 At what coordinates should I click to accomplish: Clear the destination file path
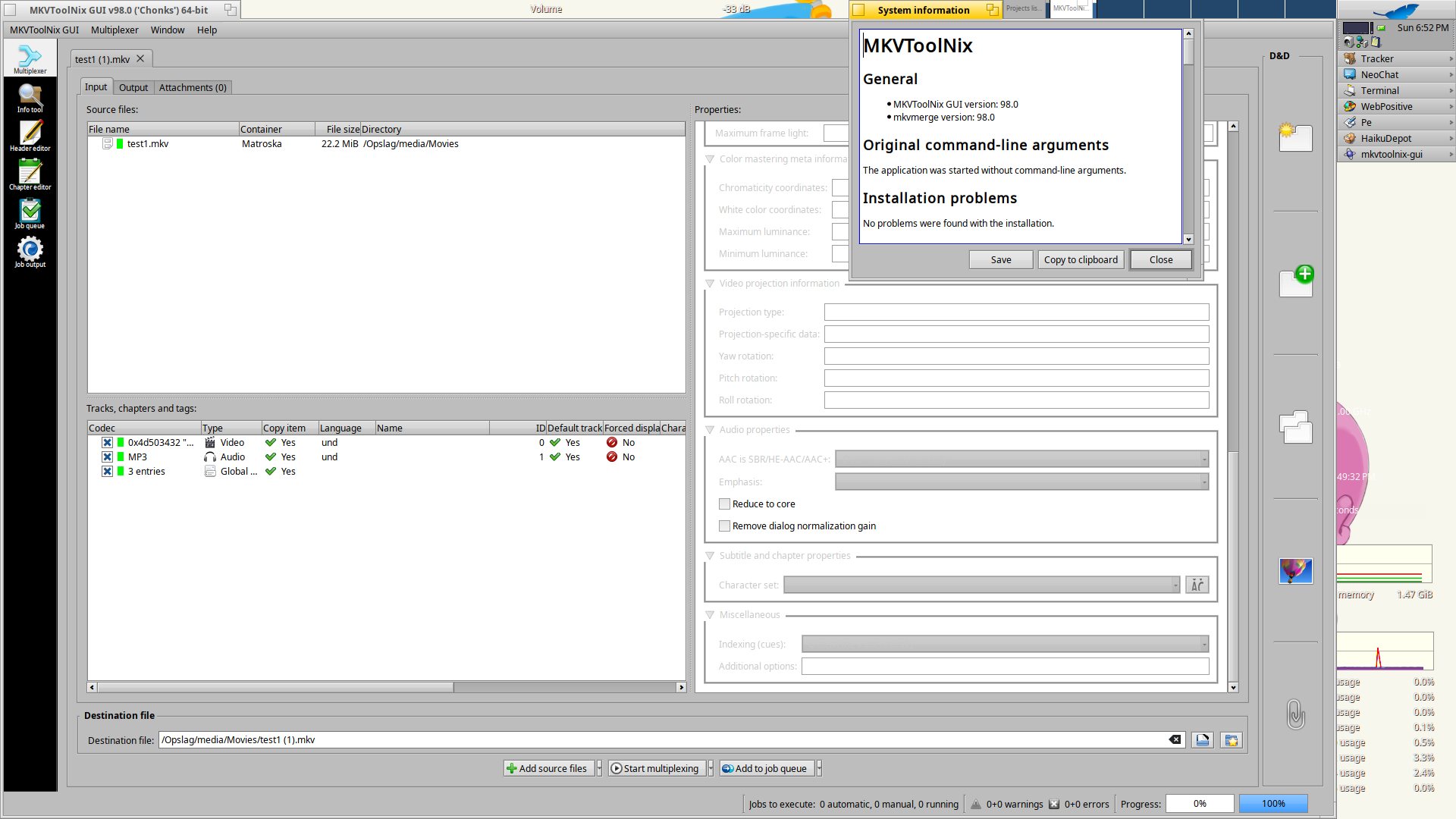click(1175, 739)
